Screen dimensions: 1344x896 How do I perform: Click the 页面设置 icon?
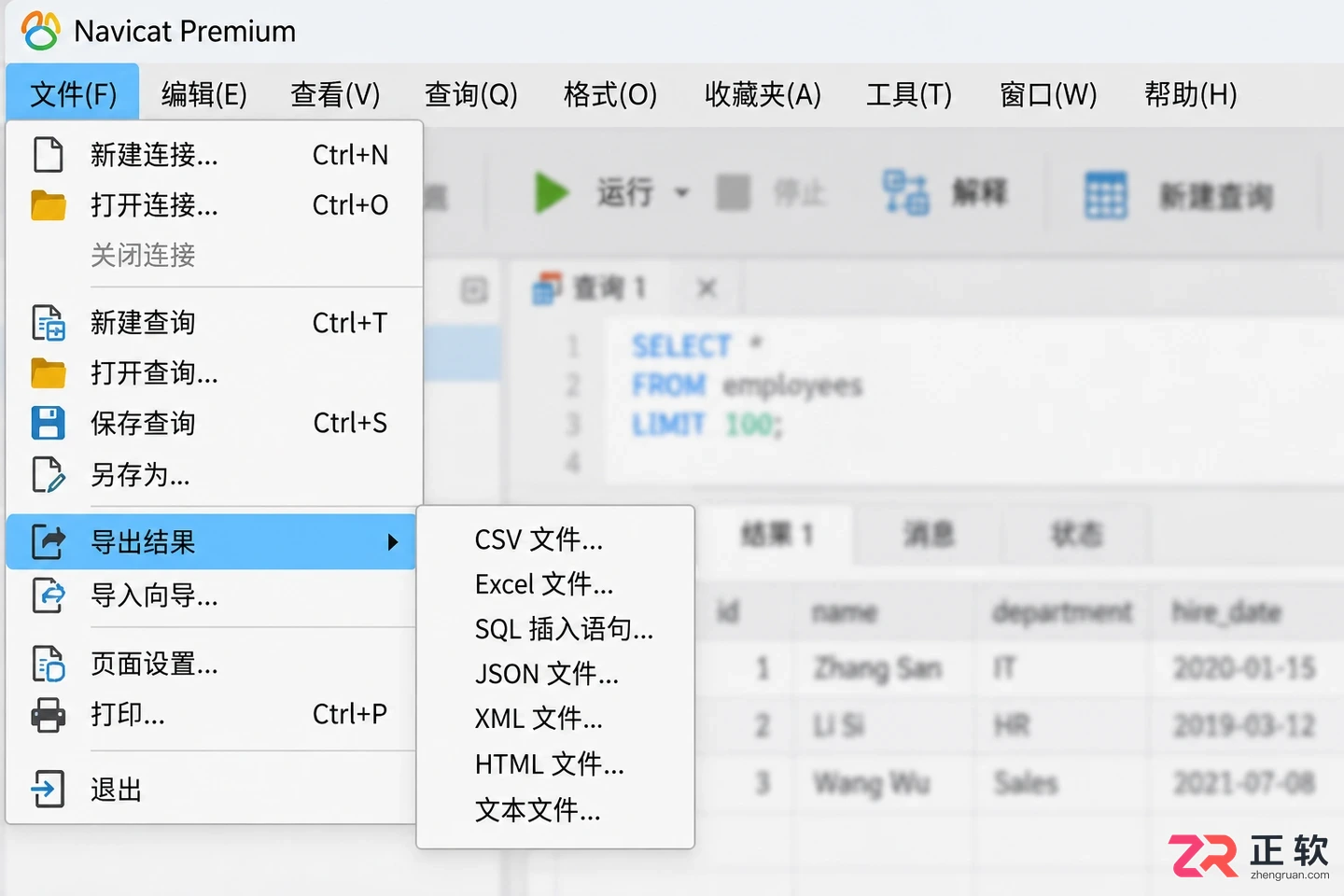pyautogui.click(x=49, y=664)
